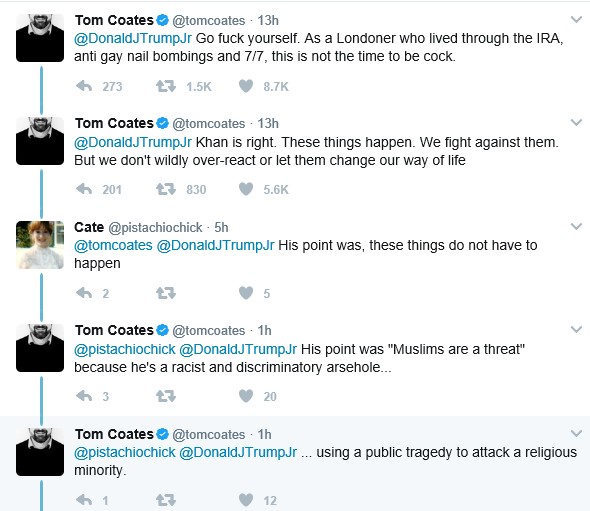Reply to the 'Khan is right' tweet
Screen dimensions: 590x511
tap(84, 189)
